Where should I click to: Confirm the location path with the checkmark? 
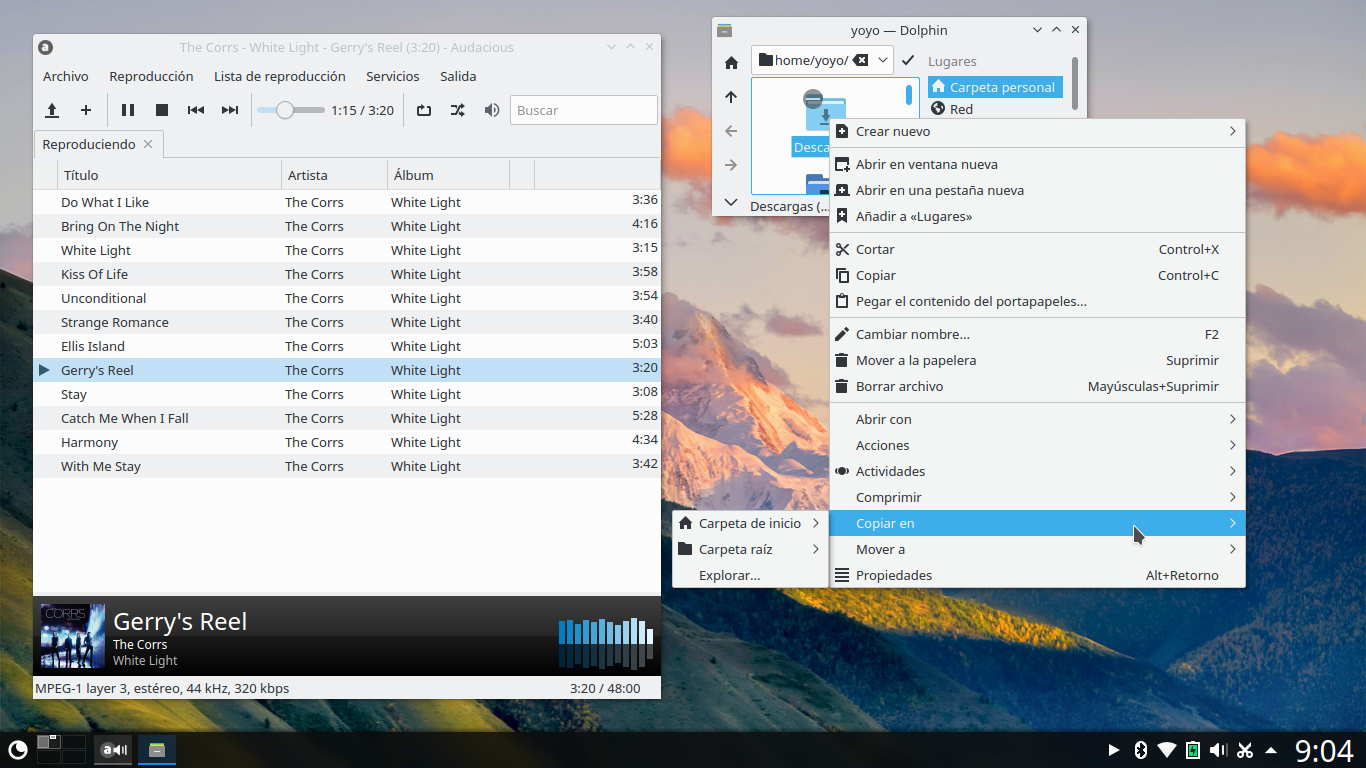pyautogui.click(x=908, y=61)
